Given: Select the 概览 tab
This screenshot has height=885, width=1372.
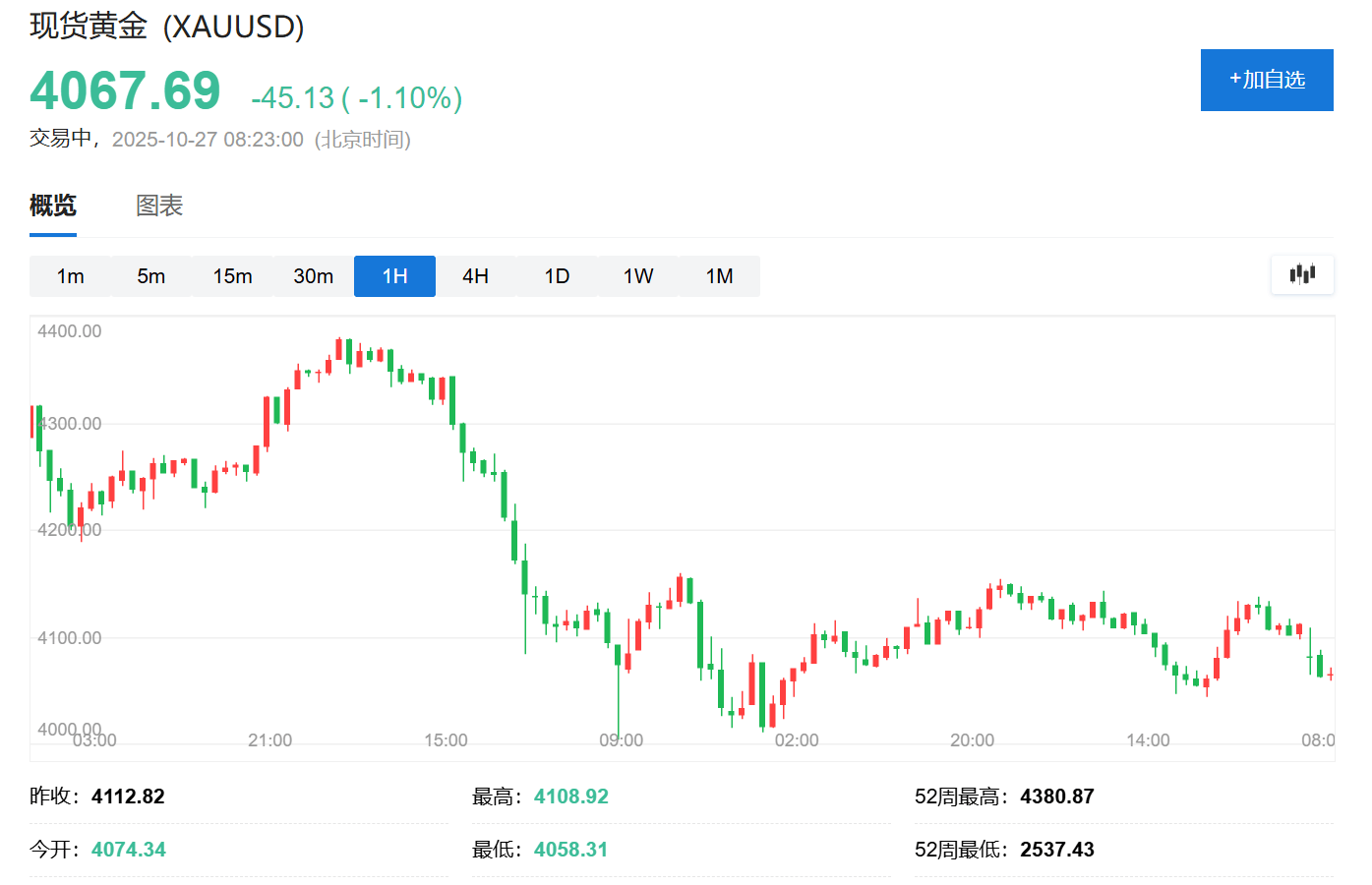Looking at the screenshot, I should pos(53,206).
